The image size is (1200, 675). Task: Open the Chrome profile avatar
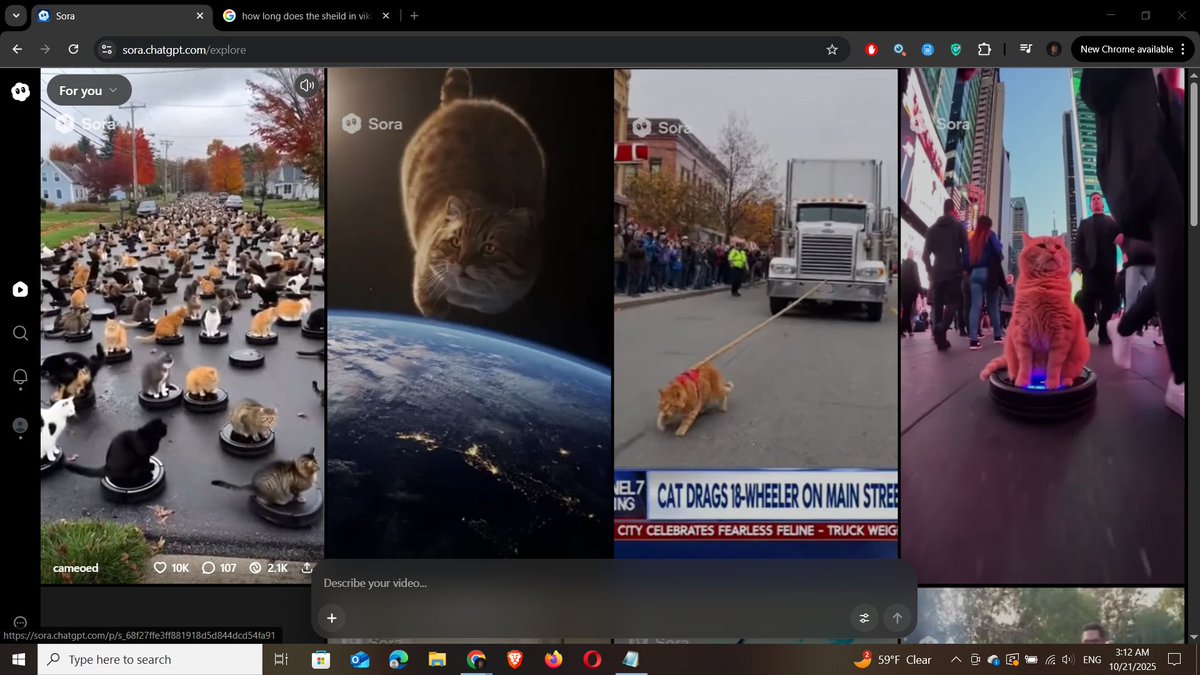pyautogui.click(x=1054, y=49)
